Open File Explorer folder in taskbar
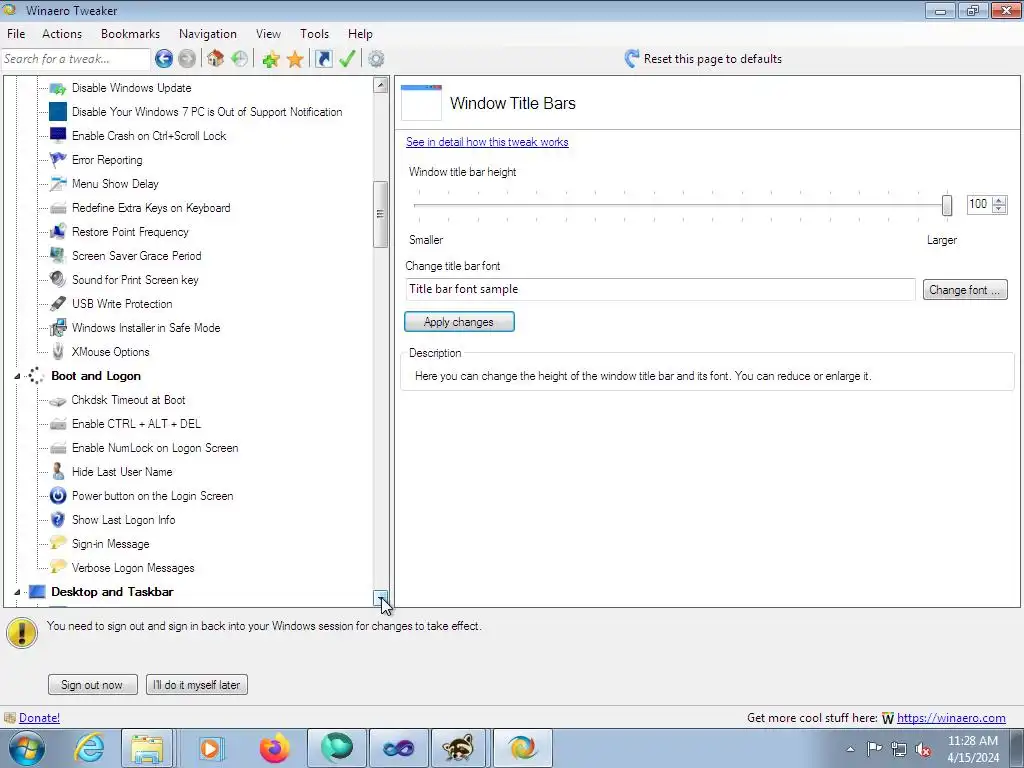 click(147, 748)
